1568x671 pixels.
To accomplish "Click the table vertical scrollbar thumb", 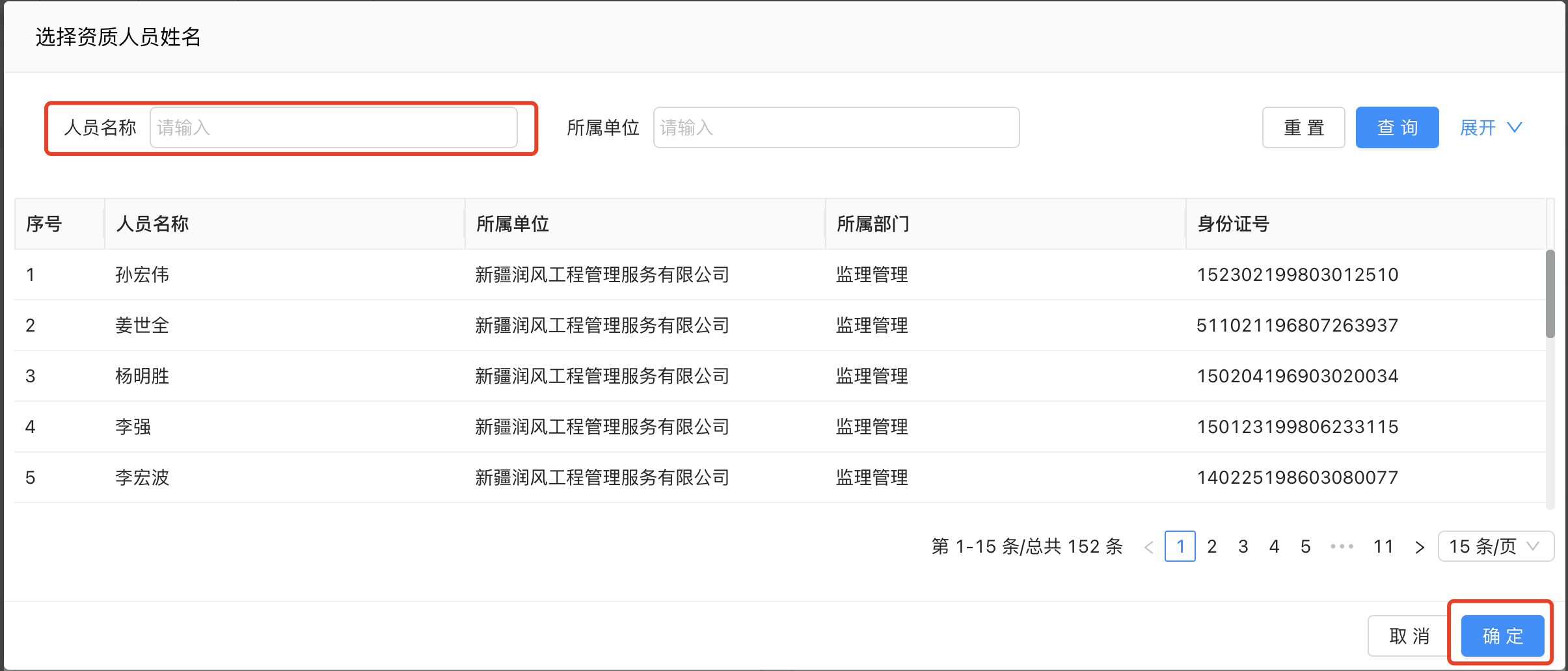I will (x=1550, y=294).
